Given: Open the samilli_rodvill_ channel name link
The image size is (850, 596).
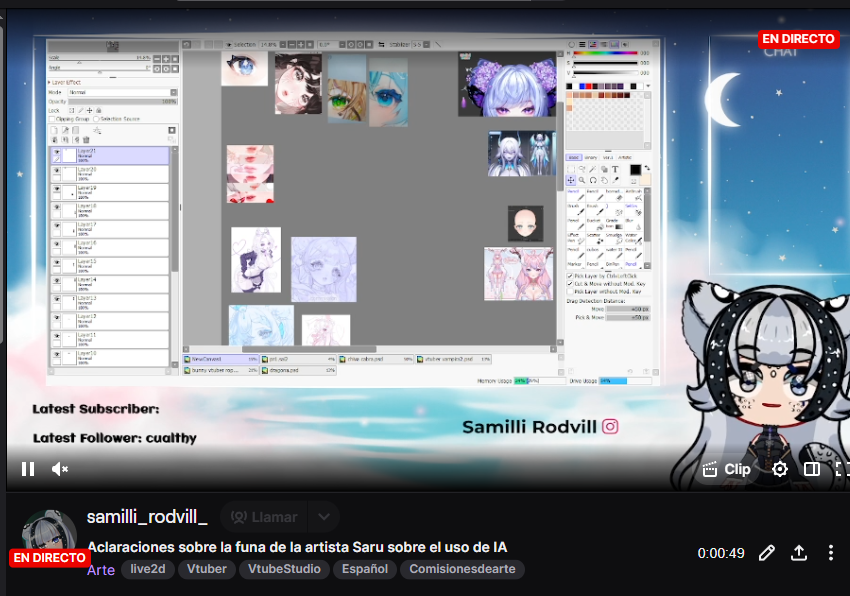Looking at the screenshot, I should (x=147, y=517).
